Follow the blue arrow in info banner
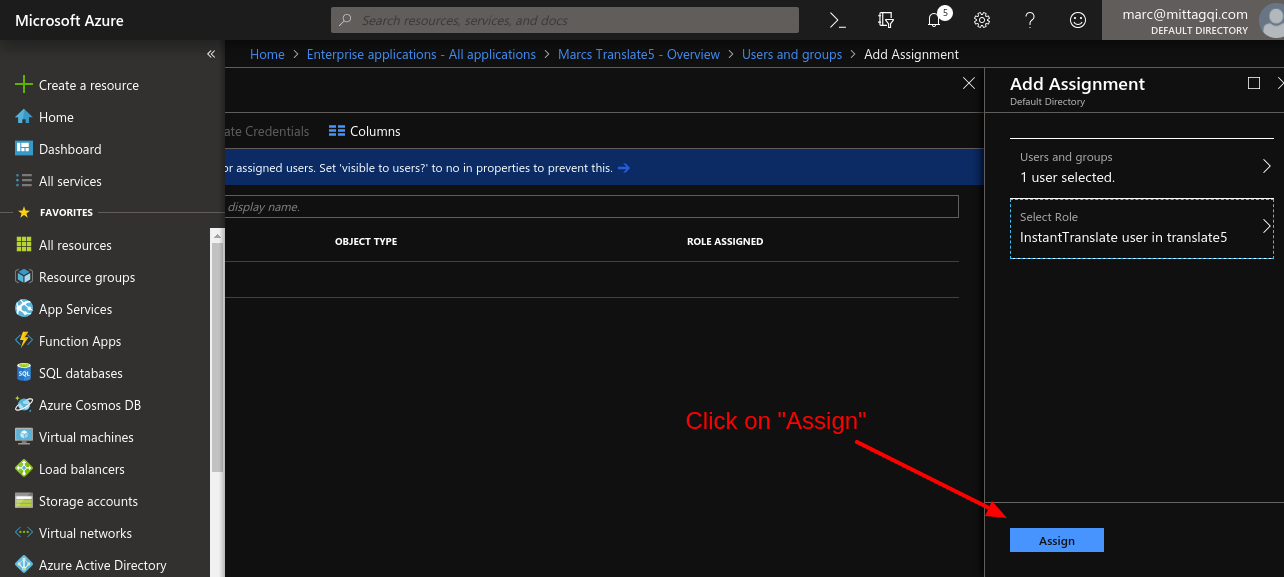 (624, 168)
